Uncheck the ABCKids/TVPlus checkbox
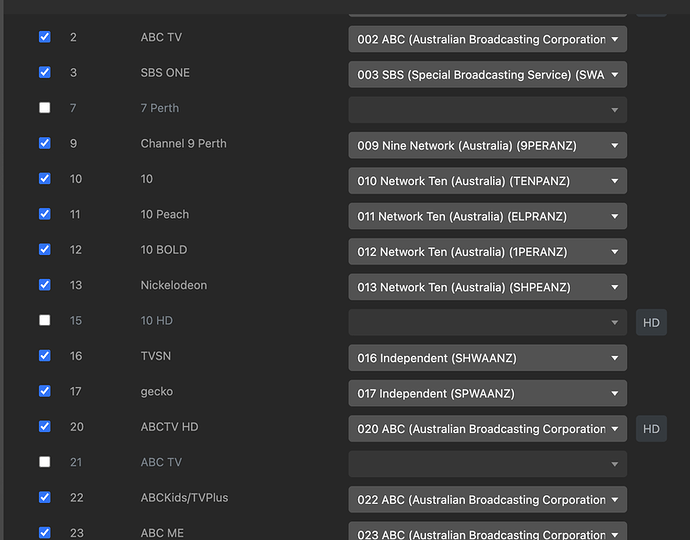 (44, 497)
